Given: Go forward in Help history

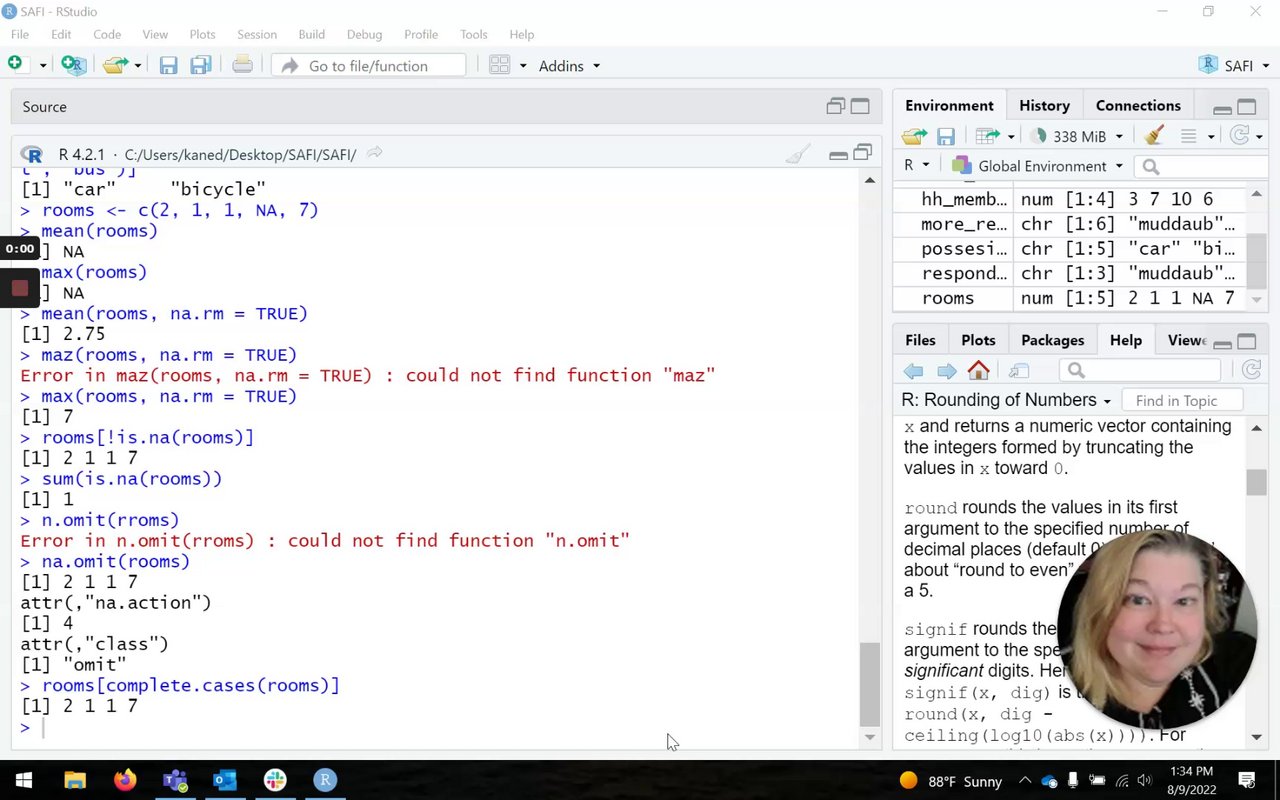Looking at the screenshot, I should pyautogui.click(x=946, y=371).
